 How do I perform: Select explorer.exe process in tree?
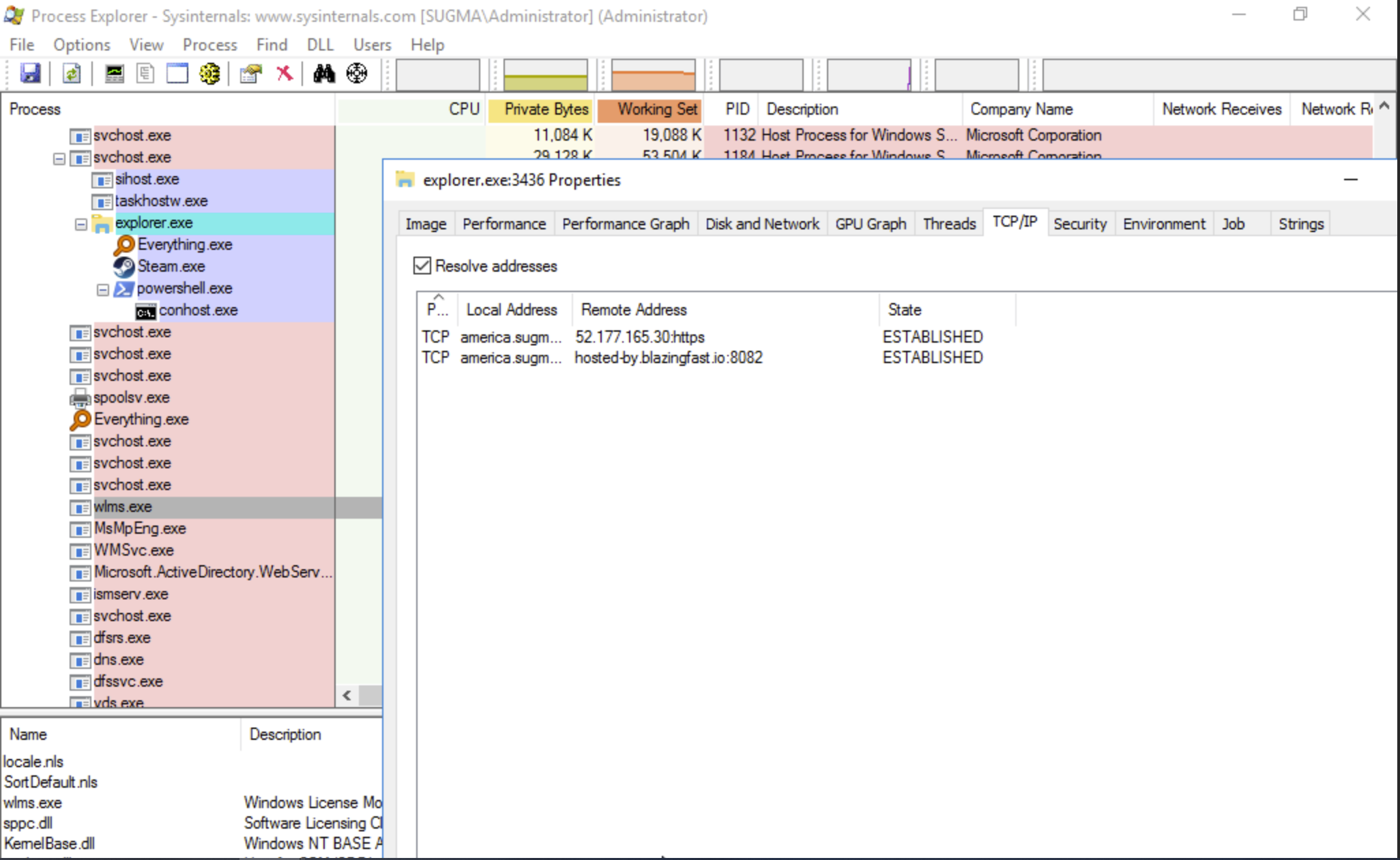click(x=154, y=222)
